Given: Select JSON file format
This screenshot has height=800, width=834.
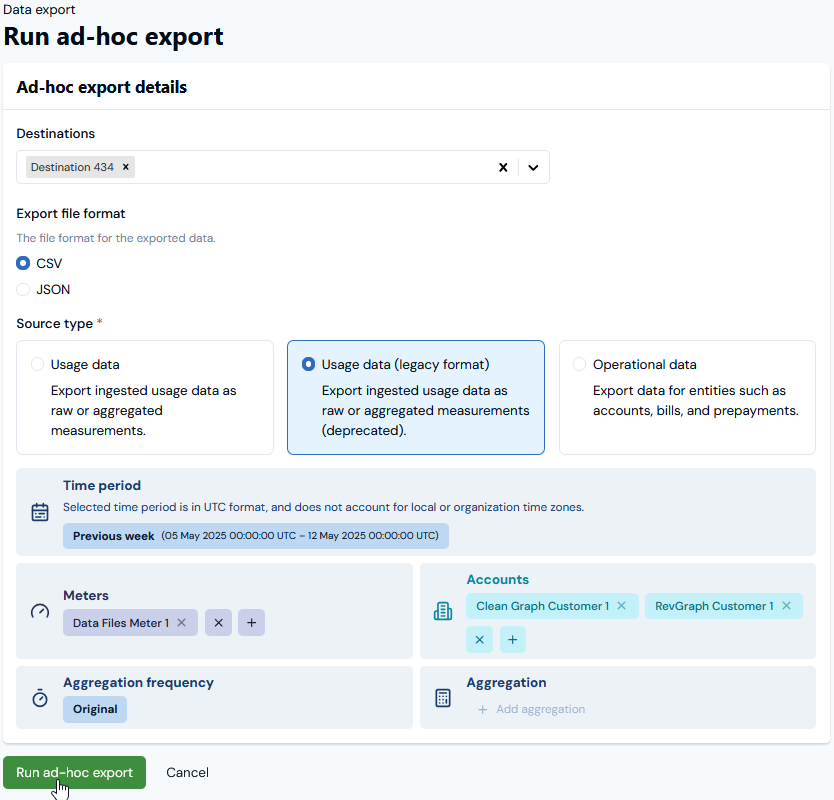Looking at the screenshot, I should click(x=23, y=289).
